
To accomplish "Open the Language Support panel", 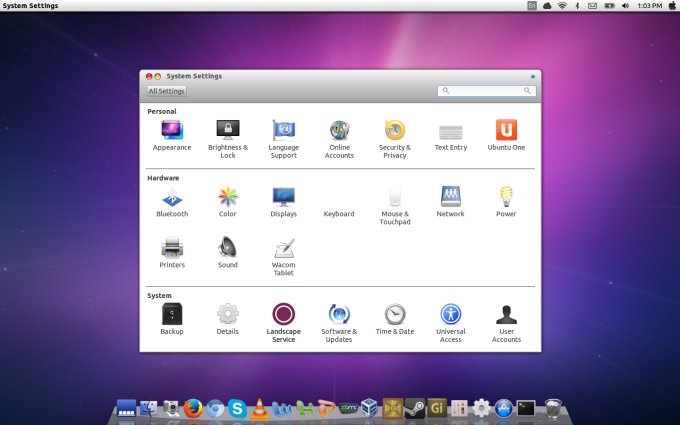I will point(283,131).
